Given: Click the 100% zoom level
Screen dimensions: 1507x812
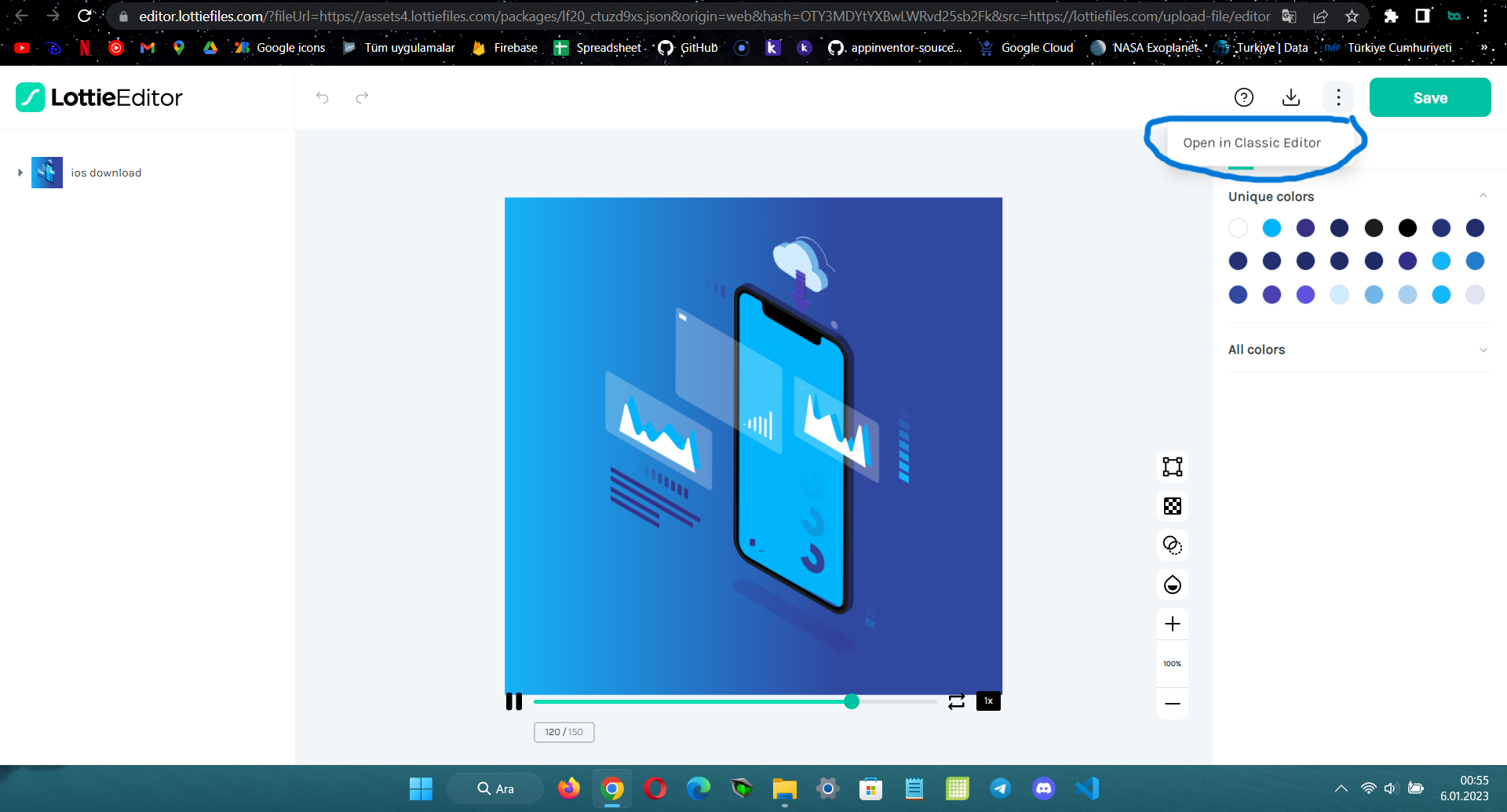Looking at the screenshot, I should (1173, 664).
